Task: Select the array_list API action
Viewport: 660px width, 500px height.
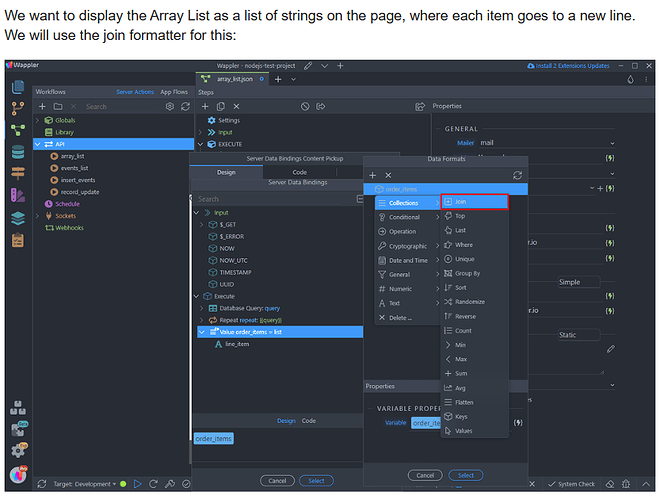Action: click(x=72, y=156)
